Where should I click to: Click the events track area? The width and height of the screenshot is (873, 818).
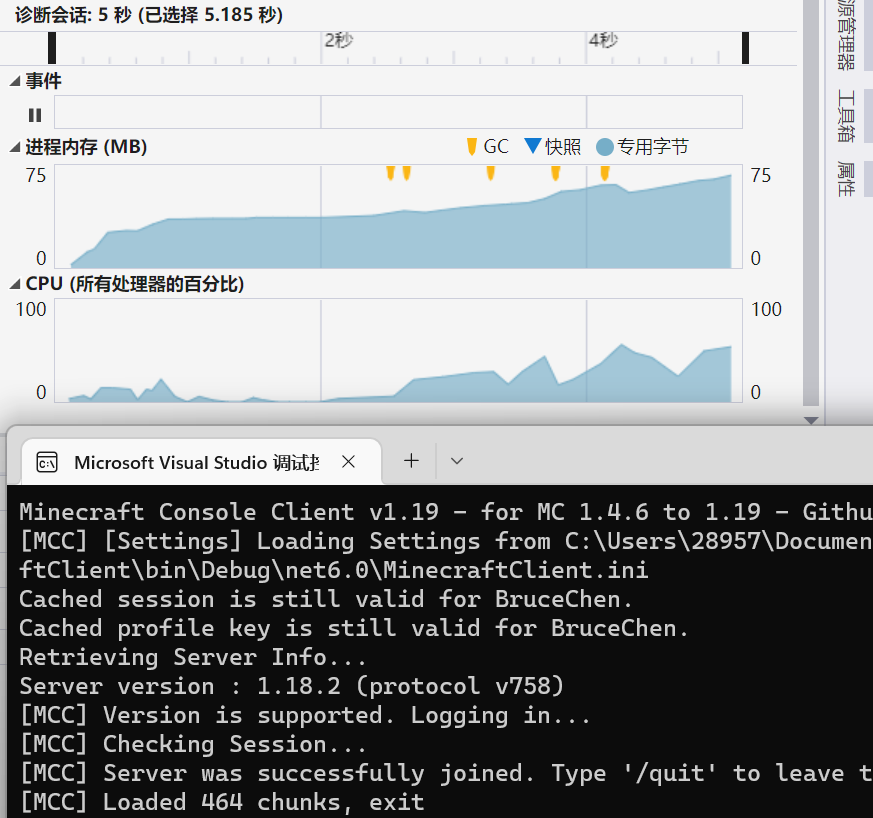398,112
